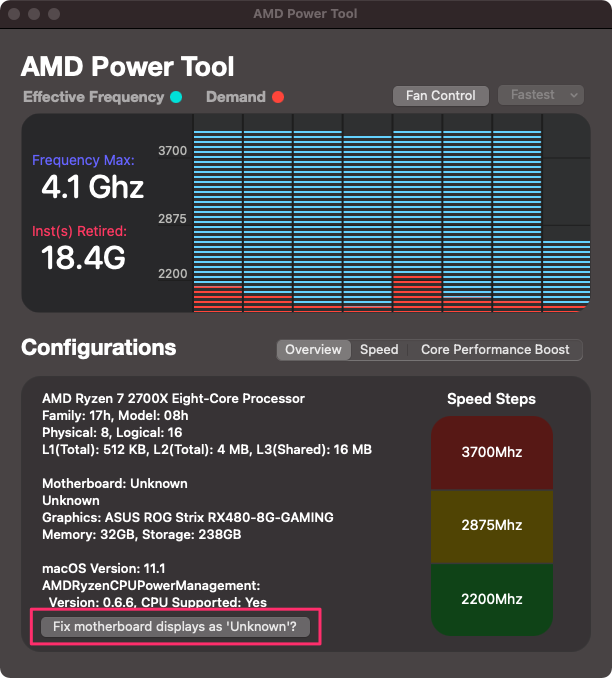The width and height of the screenshot is (612, 678).
Task: Switch to the Overview tab
Action: coord(313,350)
